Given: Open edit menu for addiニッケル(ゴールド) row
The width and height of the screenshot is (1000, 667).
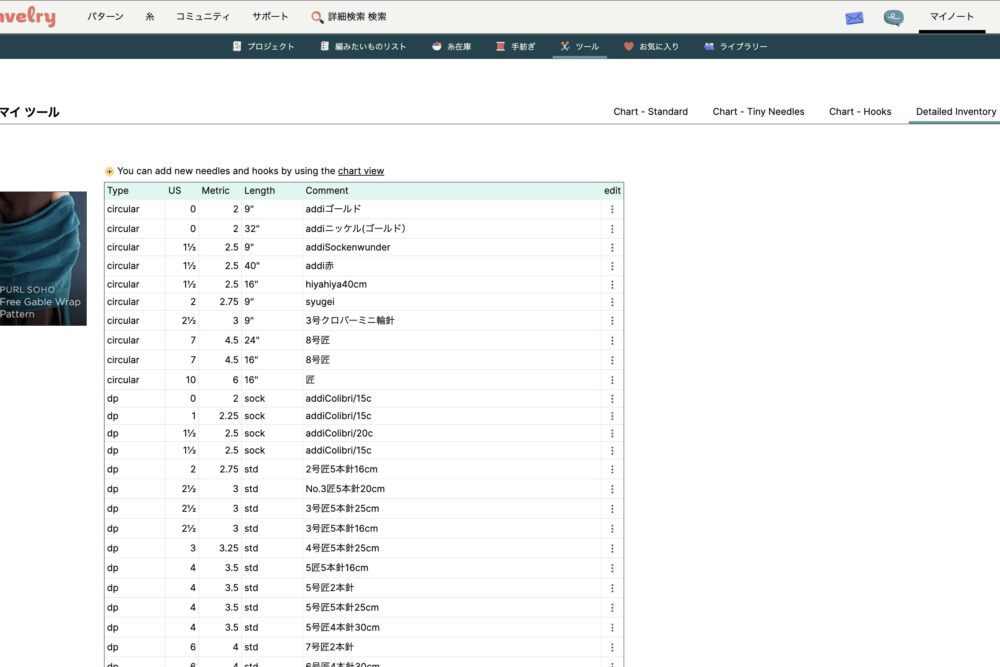Looking at the screenshot, I should [612, 229].
